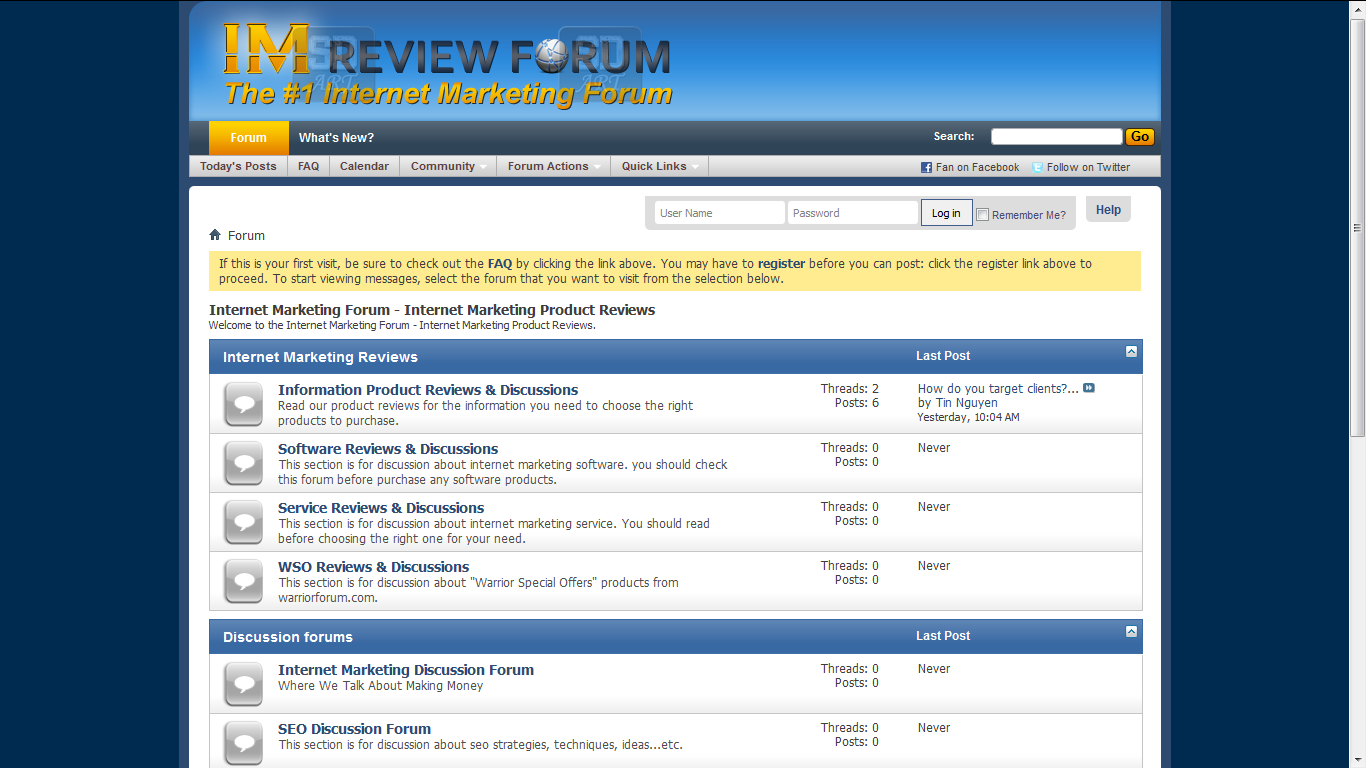Viewport: 1366px width, 768px height.
Task: Switch to the What's New? tab
Action: click(x=336, y=138)
